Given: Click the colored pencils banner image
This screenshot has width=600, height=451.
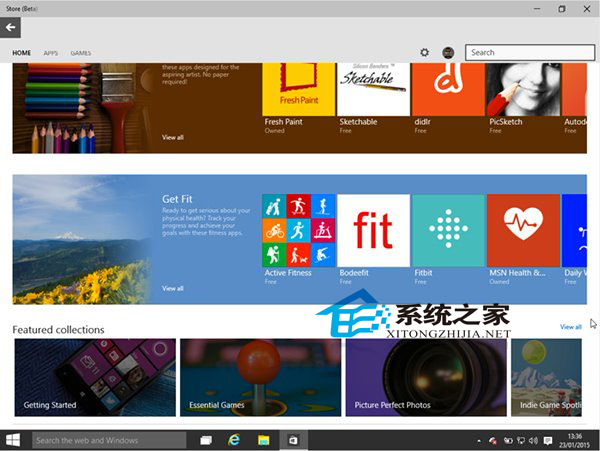Looking at the screenshot, I should click(x=82, y=108).
